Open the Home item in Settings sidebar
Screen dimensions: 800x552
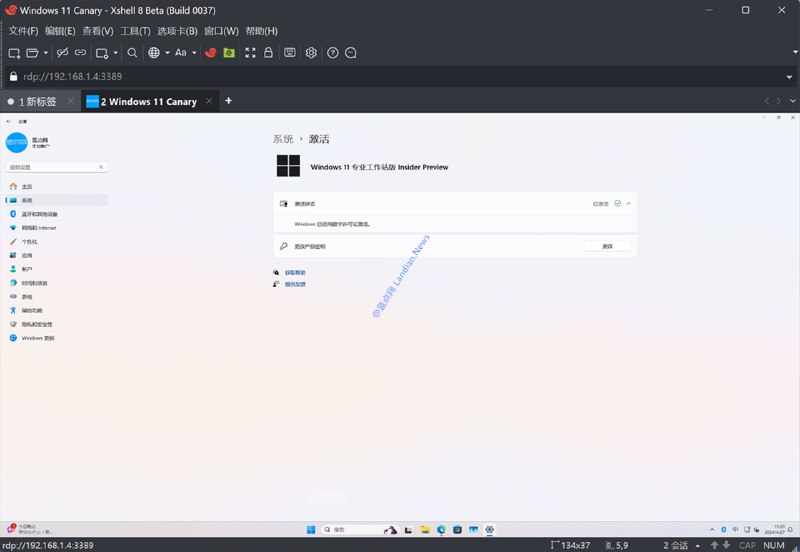(56, 186)
